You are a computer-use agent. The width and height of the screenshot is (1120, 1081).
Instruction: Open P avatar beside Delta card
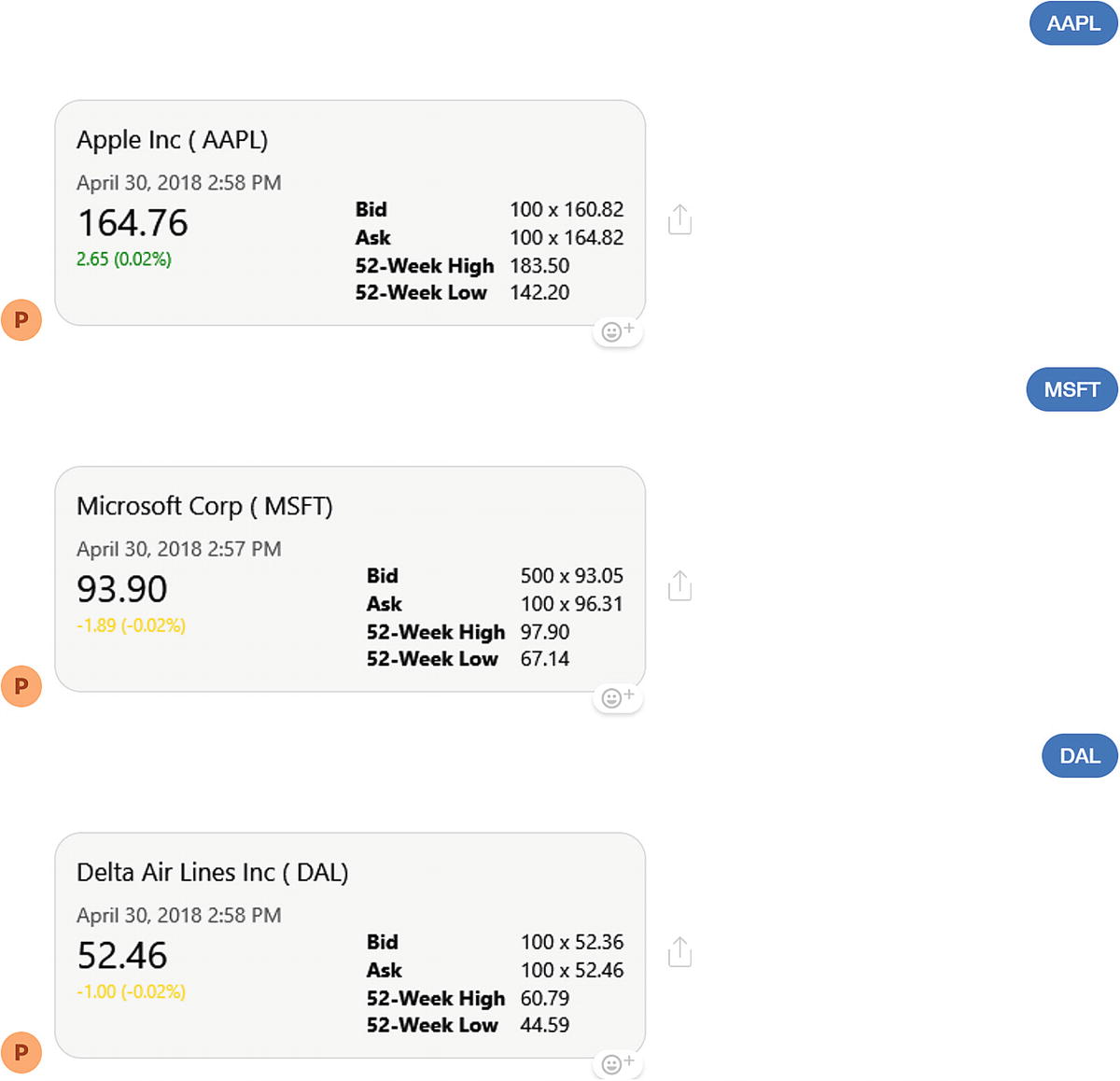(x=21, y=1052)
